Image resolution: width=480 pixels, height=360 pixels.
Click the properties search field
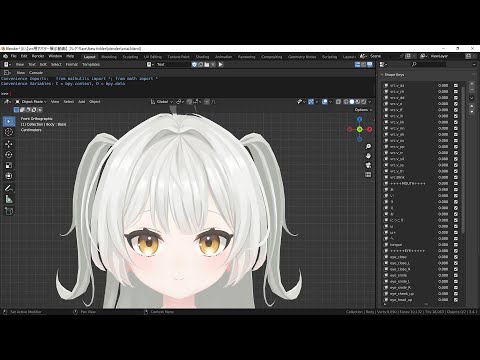[429, 64]
